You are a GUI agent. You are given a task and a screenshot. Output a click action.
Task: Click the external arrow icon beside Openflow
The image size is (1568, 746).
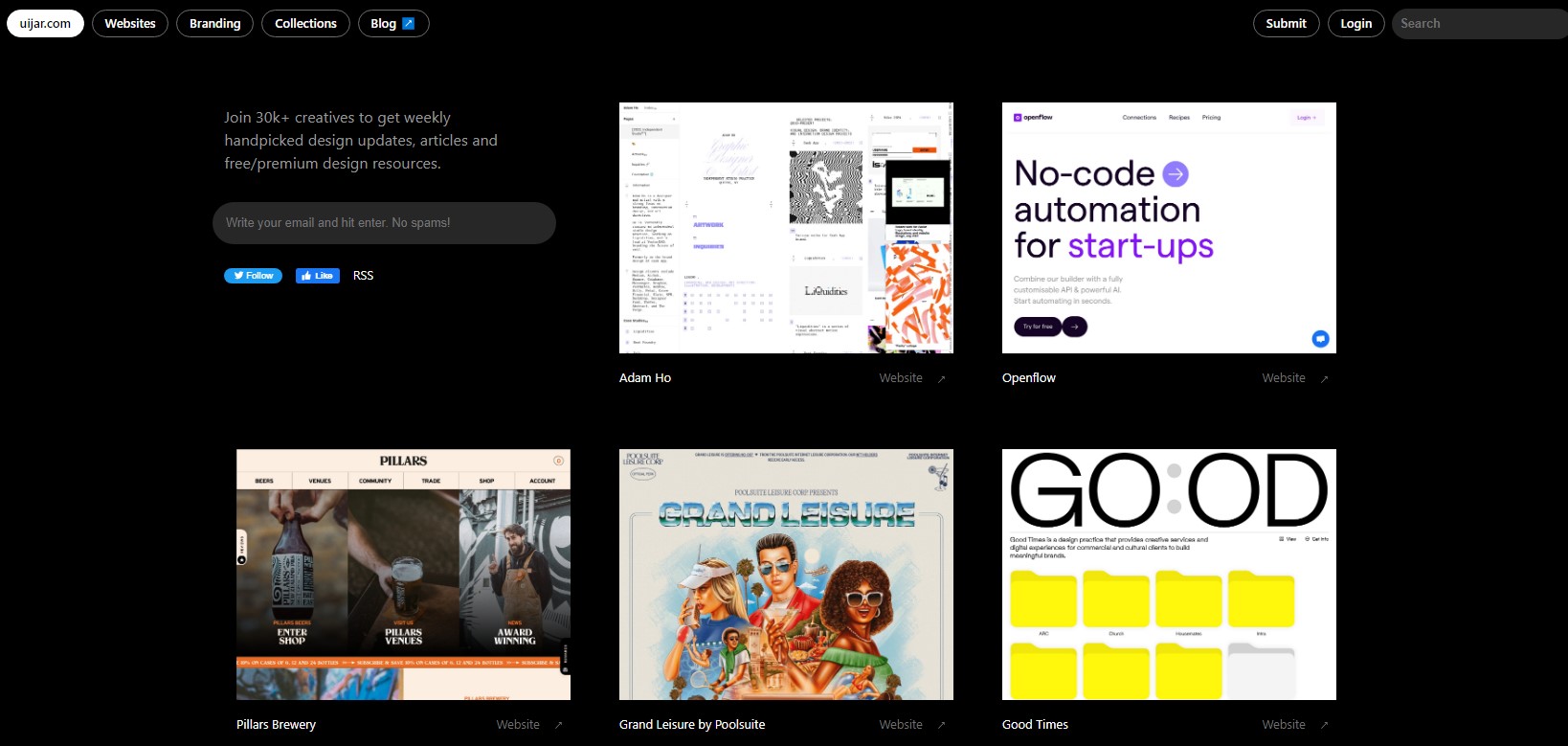pyautogui.click(x=1324, y=379)
